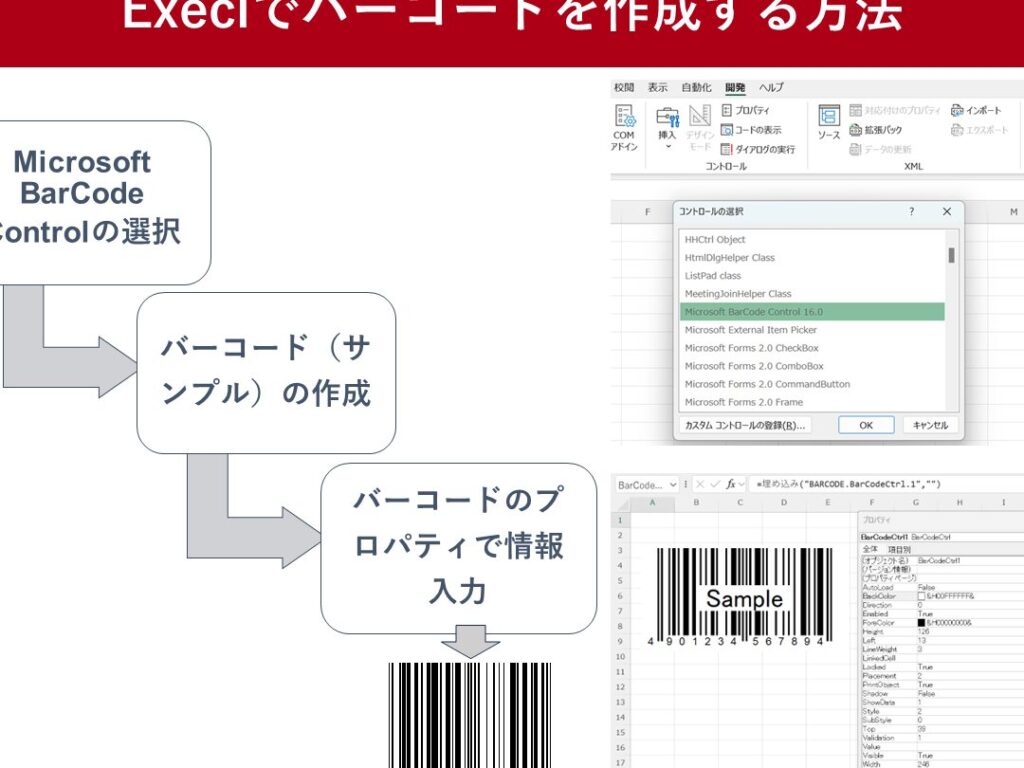The image size is (1024, 768).
Task: Click コードの表示 in the ribbon
Action: pyautogui.click(x=751, y=130)
